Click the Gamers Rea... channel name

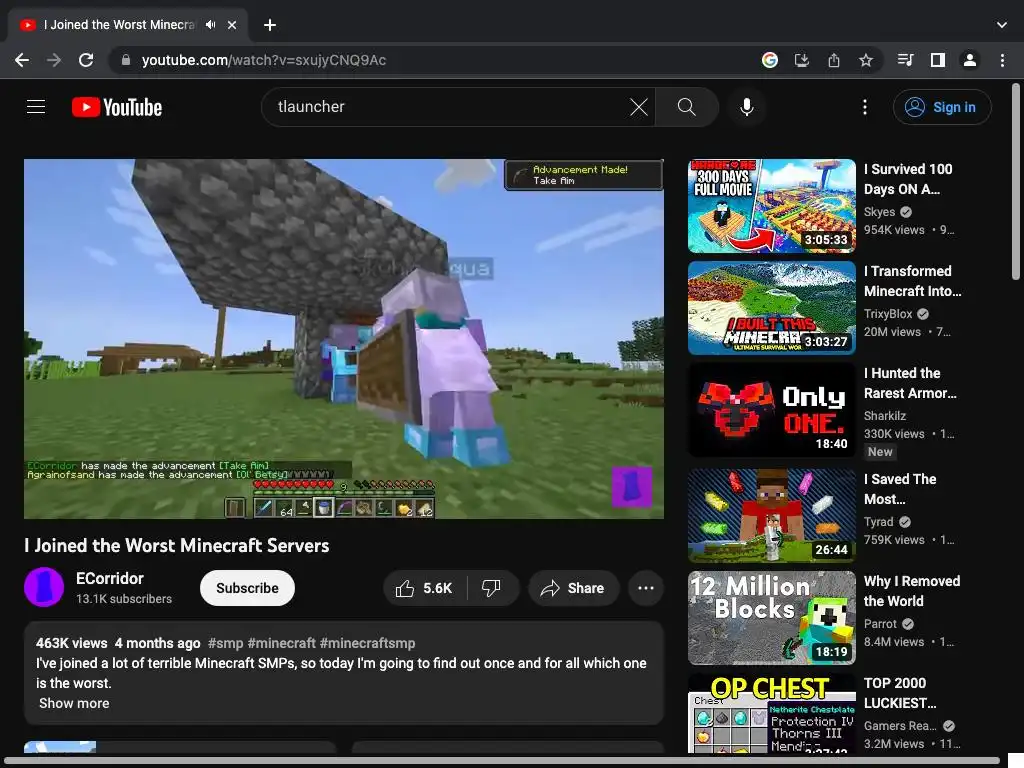[x=900, y=726]
